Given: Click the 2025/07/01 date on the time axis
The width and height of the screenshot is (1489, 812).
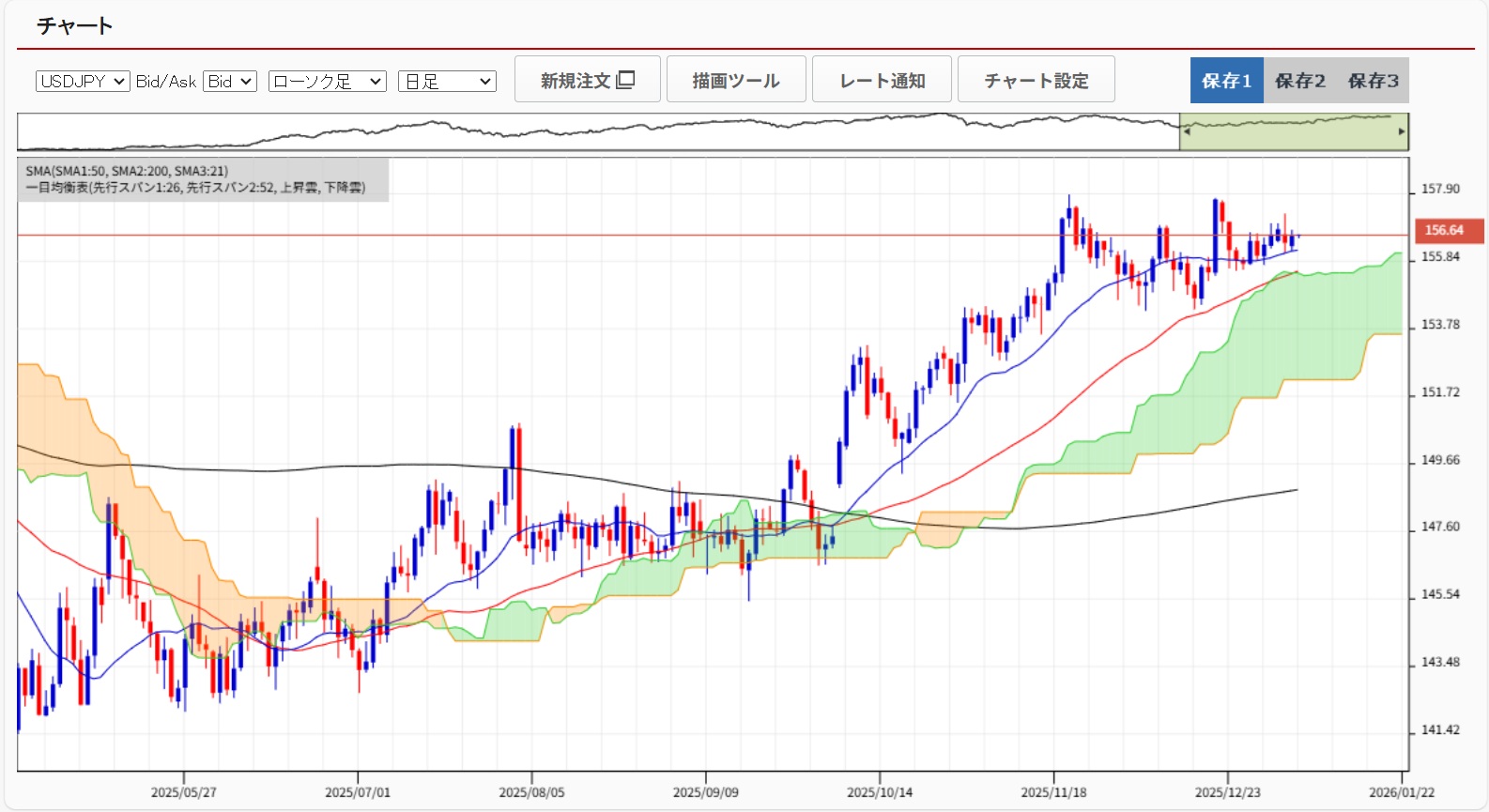Looking at the screenshot, I should [358, 792].
